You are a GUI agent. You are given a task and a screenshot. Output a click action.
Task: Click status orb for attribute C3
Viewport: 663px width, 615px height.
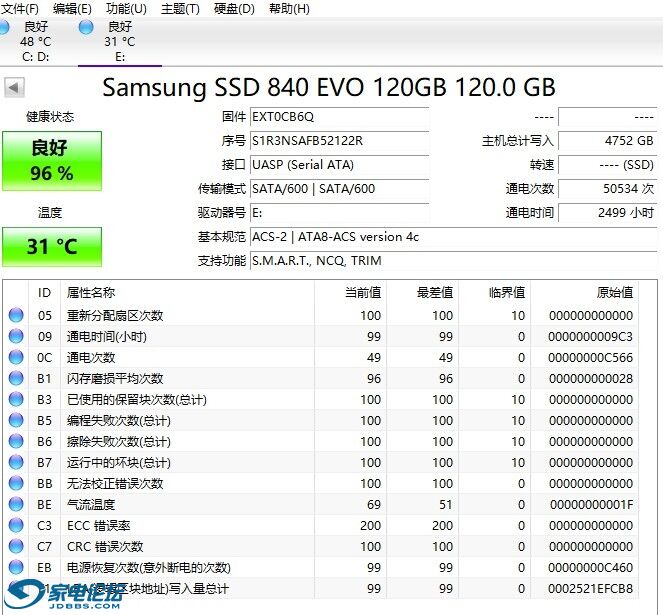[16, 525]
